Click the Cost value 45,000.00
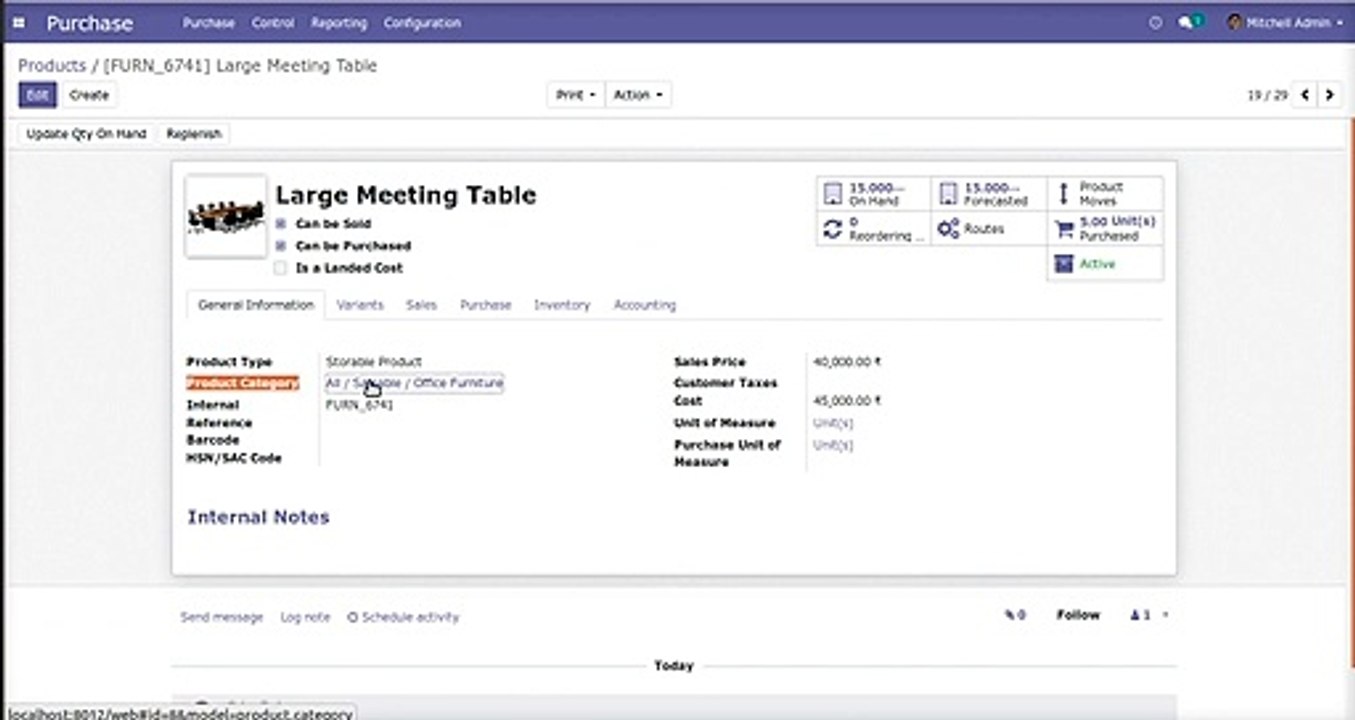 point(847,401)
